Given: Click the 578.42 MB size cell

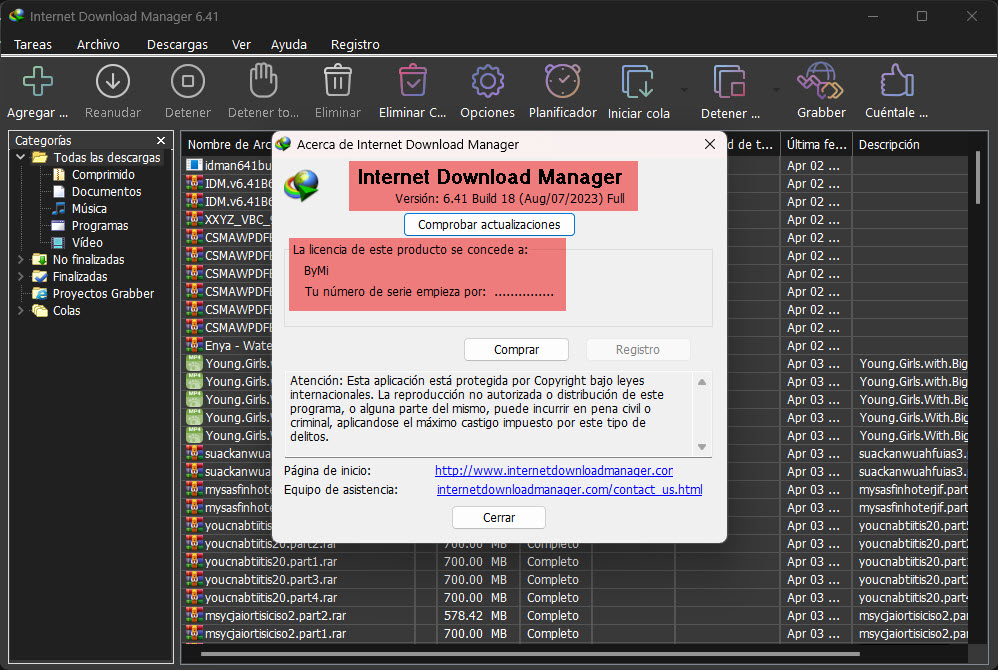Looking at the screenshot, I should coord(475,616).
